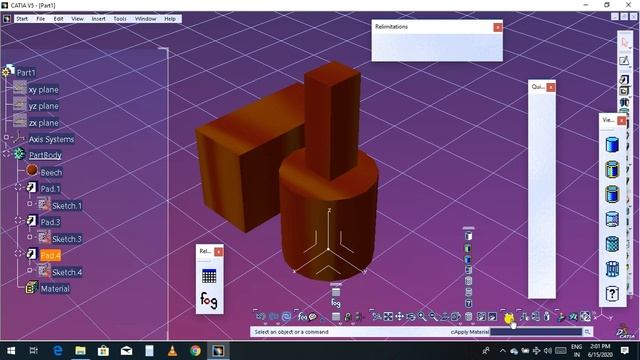Close the Vie... view mode toolbar
The height and width of the screenshot is (360, 640).
pyautogui.click(x=622, y=120)
